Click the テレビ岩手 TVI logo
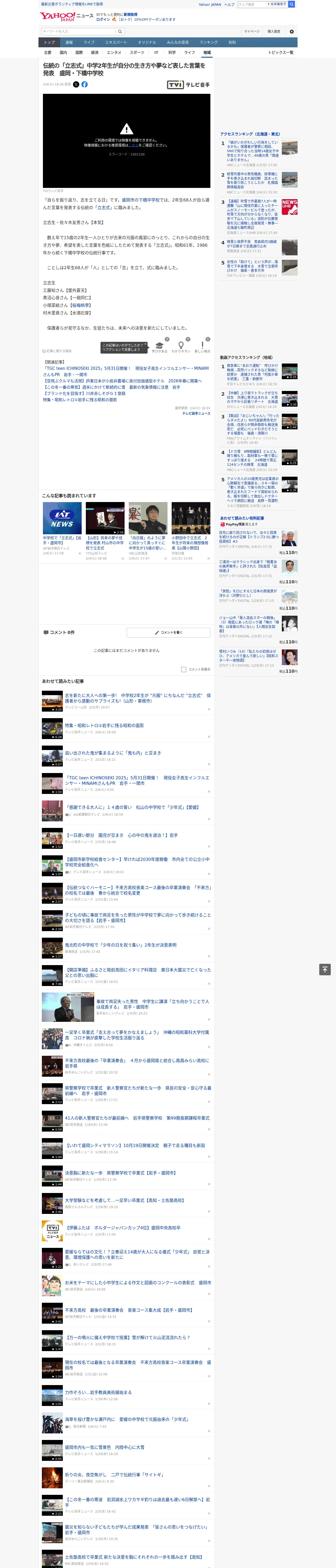The width and height of the screenshot is (336, 1568). point(188,85)
